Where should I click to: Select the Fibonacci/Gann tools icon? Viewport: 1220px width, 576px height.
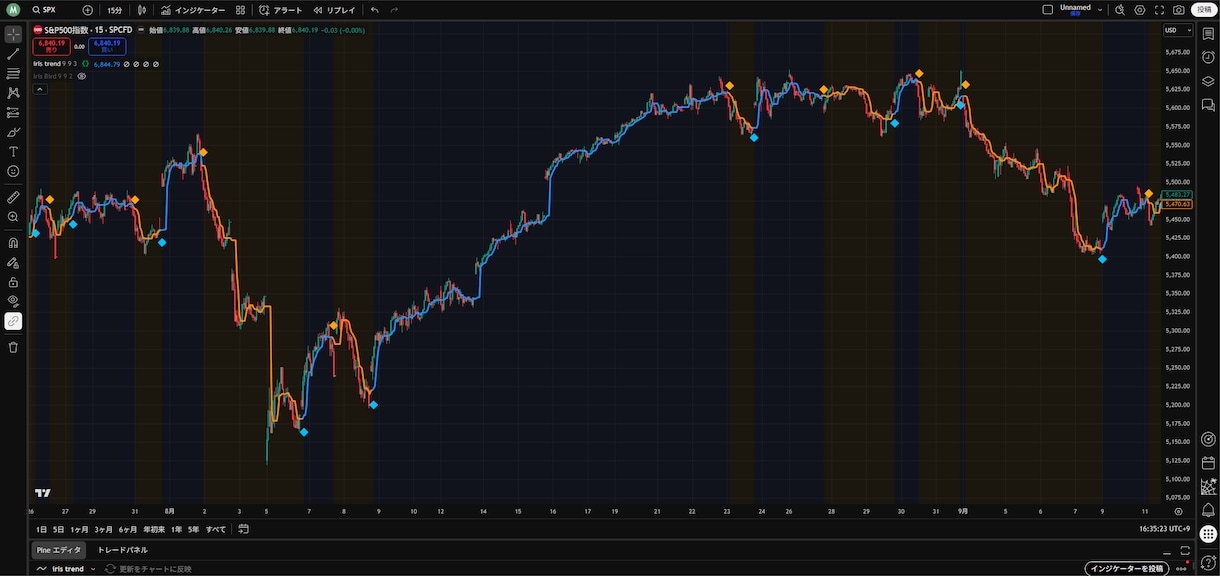pos(13,73)
